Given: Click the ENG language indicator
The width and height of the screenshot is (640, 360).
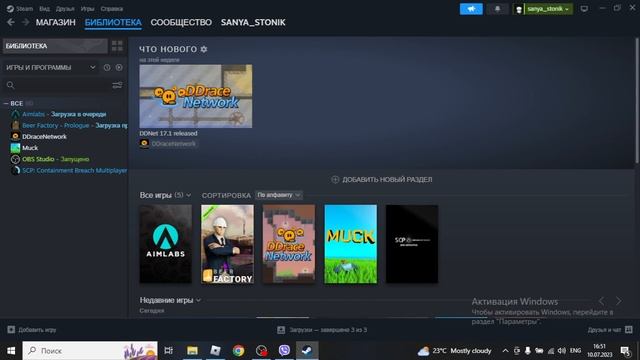Looking at the screenshot, I should coord(575,351).
